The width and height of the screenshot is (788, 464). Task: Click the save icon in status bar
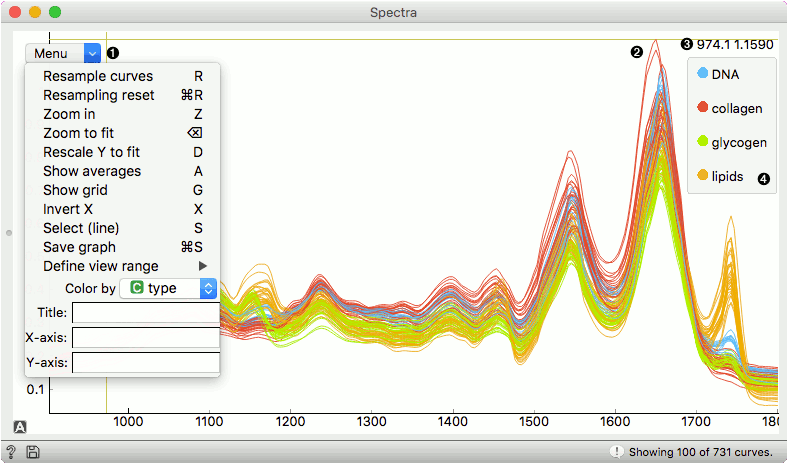tap(33, 453)
